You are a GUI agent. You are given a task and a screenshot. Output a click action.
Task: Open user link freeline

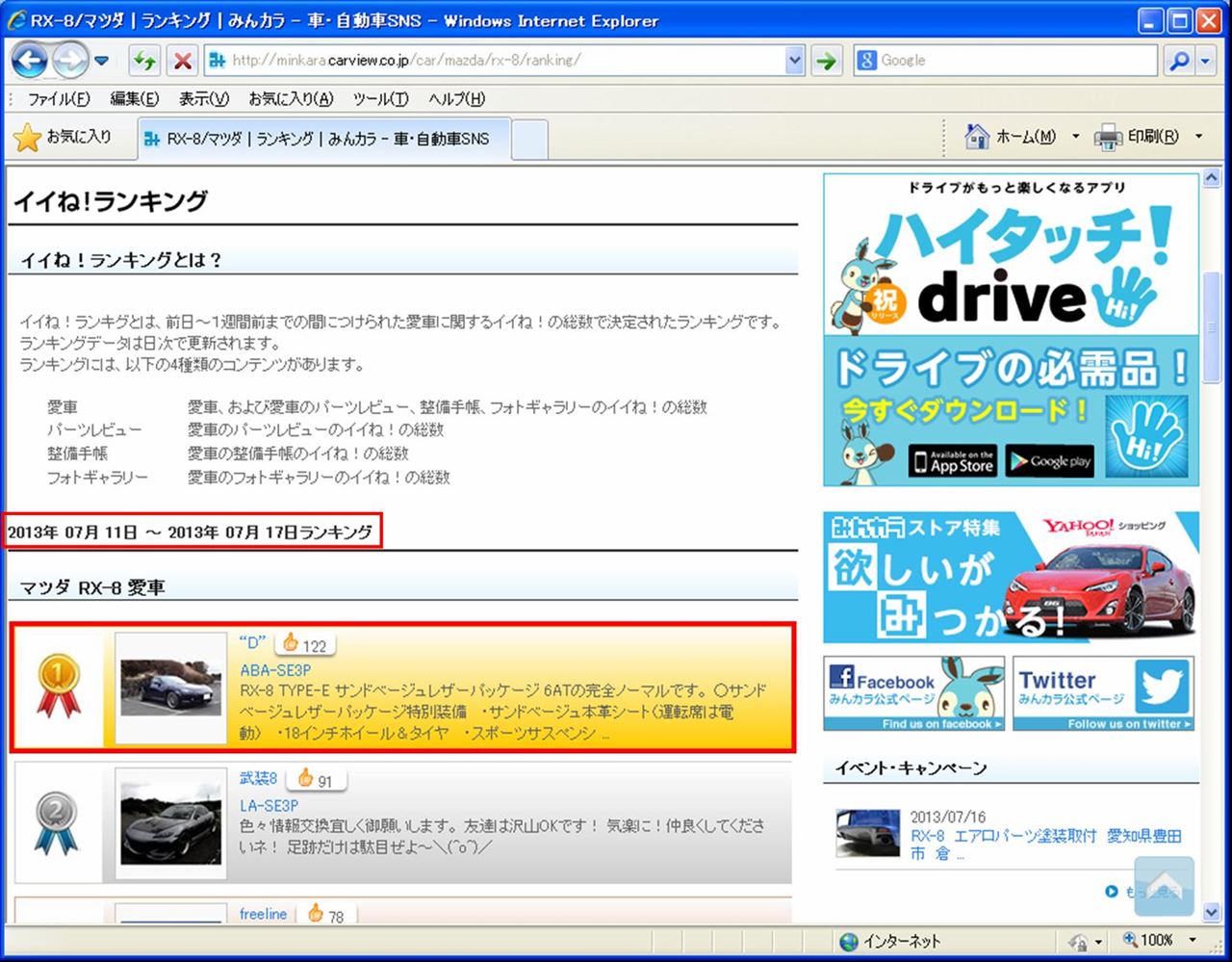(264, 914)
